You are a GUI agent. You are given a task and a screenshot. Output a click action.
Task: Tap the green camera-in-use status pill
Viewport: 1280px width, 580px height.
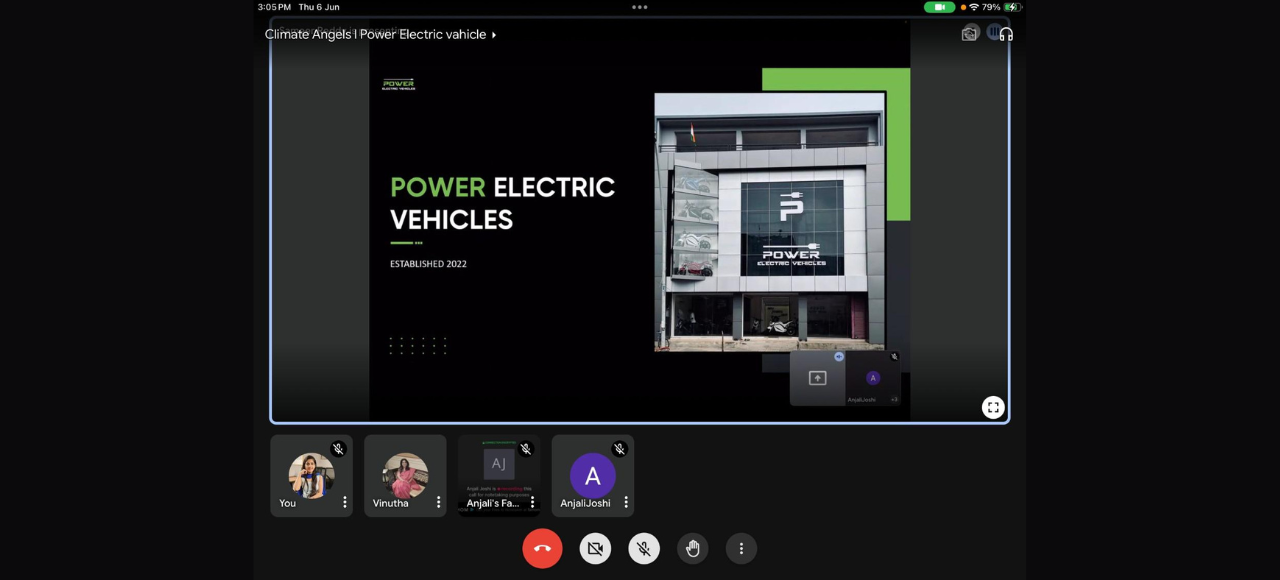click(939, 7)
